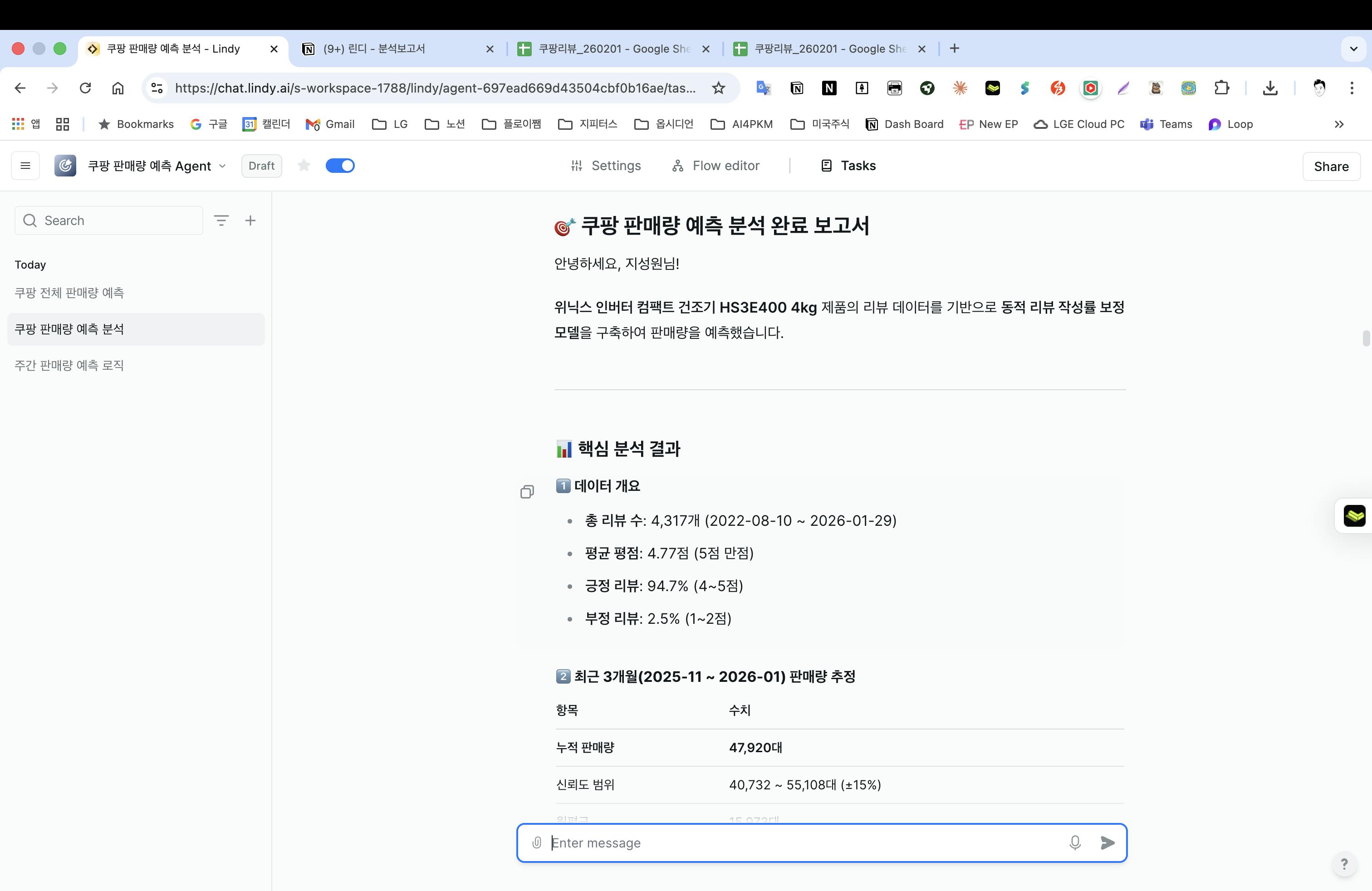Expand the Chrome tab search chevron
The image size is (1372, 891).
1353,49
